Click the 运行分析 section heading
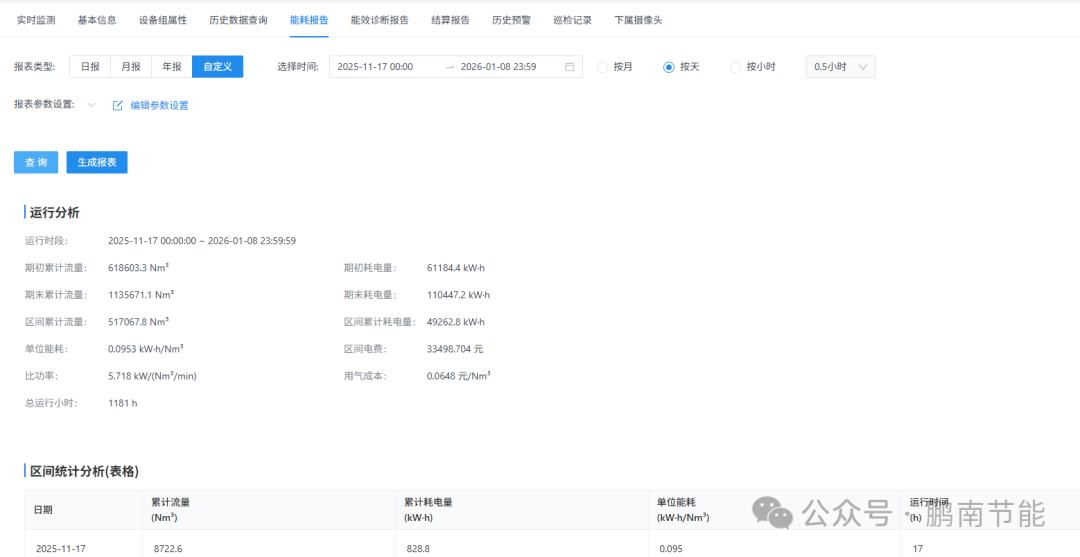 click(x=54, y=213)
